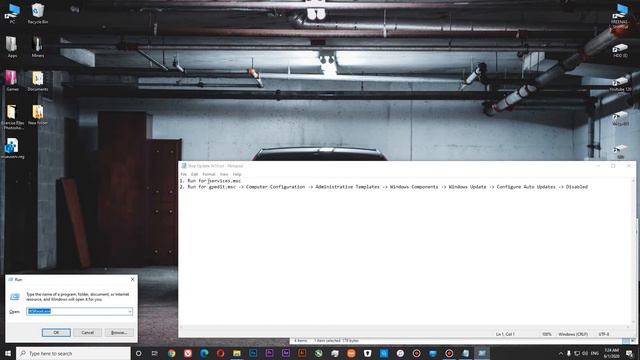Click the Windows Start button
Screen dimensions: 640x360
click(8, 353)
